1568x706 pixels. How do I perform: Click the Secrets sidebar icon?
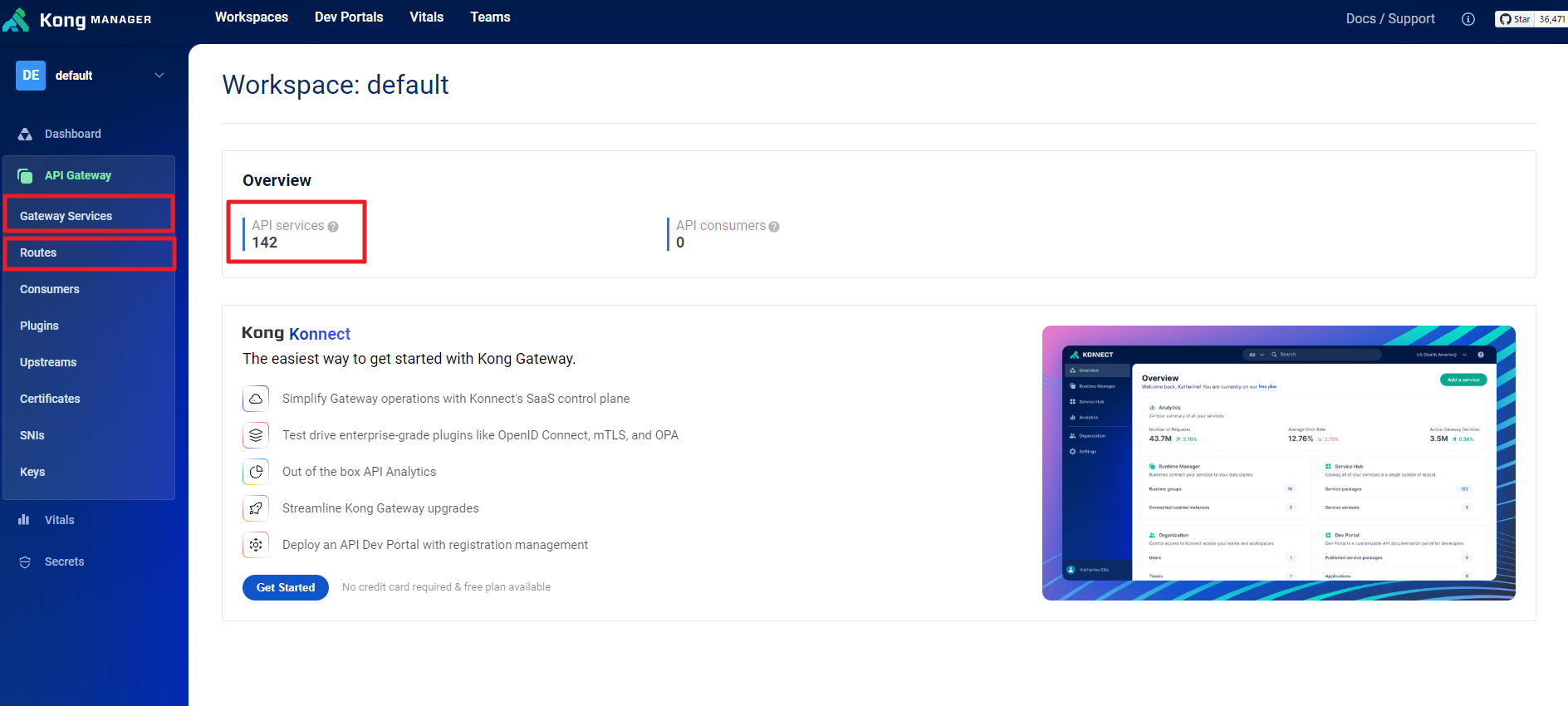pos(25,562)
